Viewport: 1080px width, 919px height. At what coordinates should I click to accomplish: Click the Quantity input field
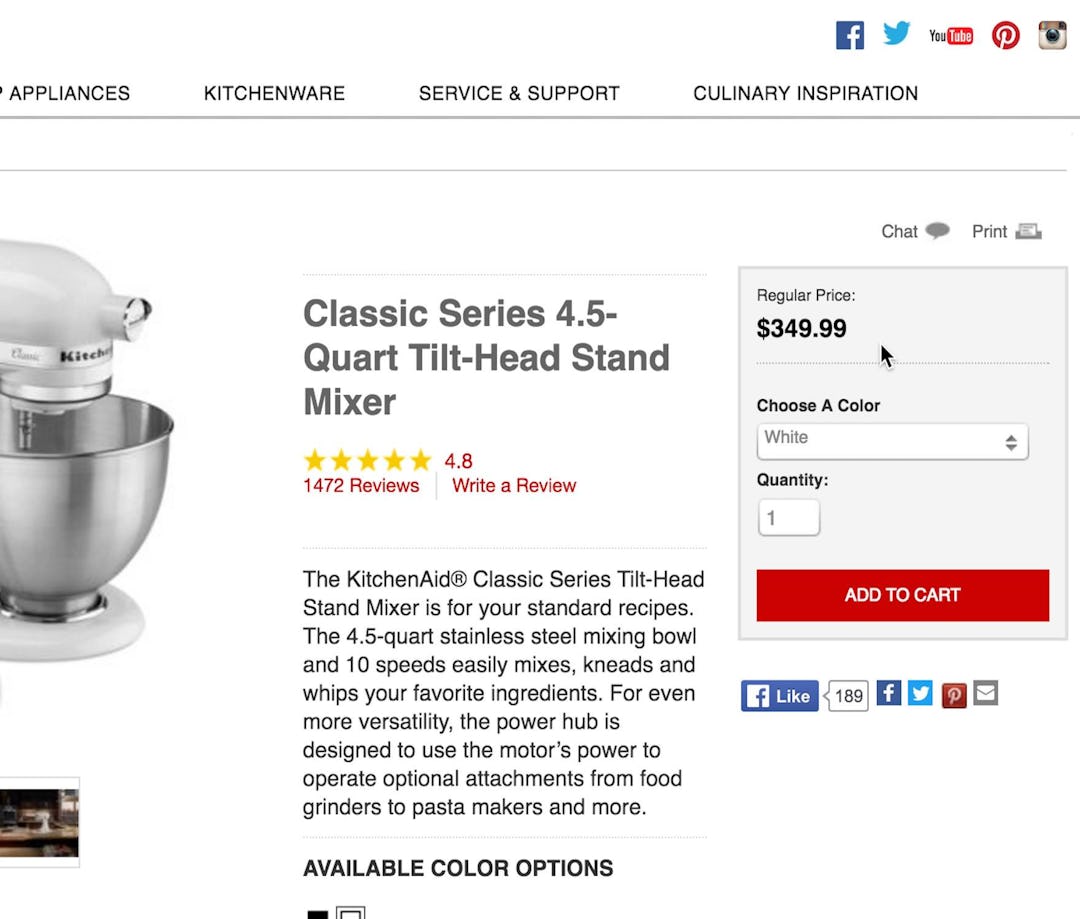point(788,517)
